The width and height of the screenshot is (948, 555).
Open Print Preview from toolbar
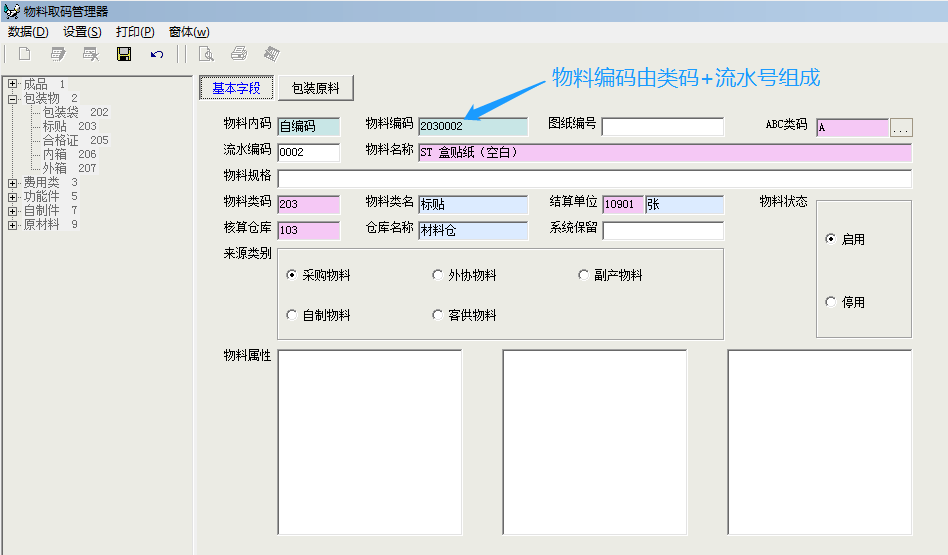206,54
